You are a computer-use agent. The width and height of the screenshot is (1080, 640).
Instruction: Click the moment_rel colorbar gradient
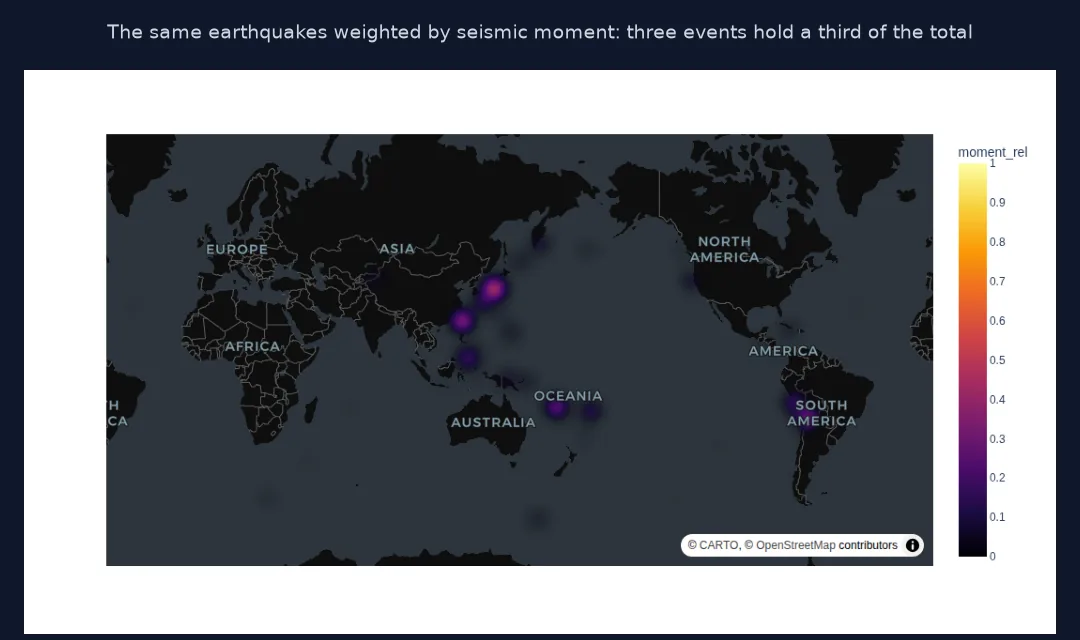tap(972, 360)
